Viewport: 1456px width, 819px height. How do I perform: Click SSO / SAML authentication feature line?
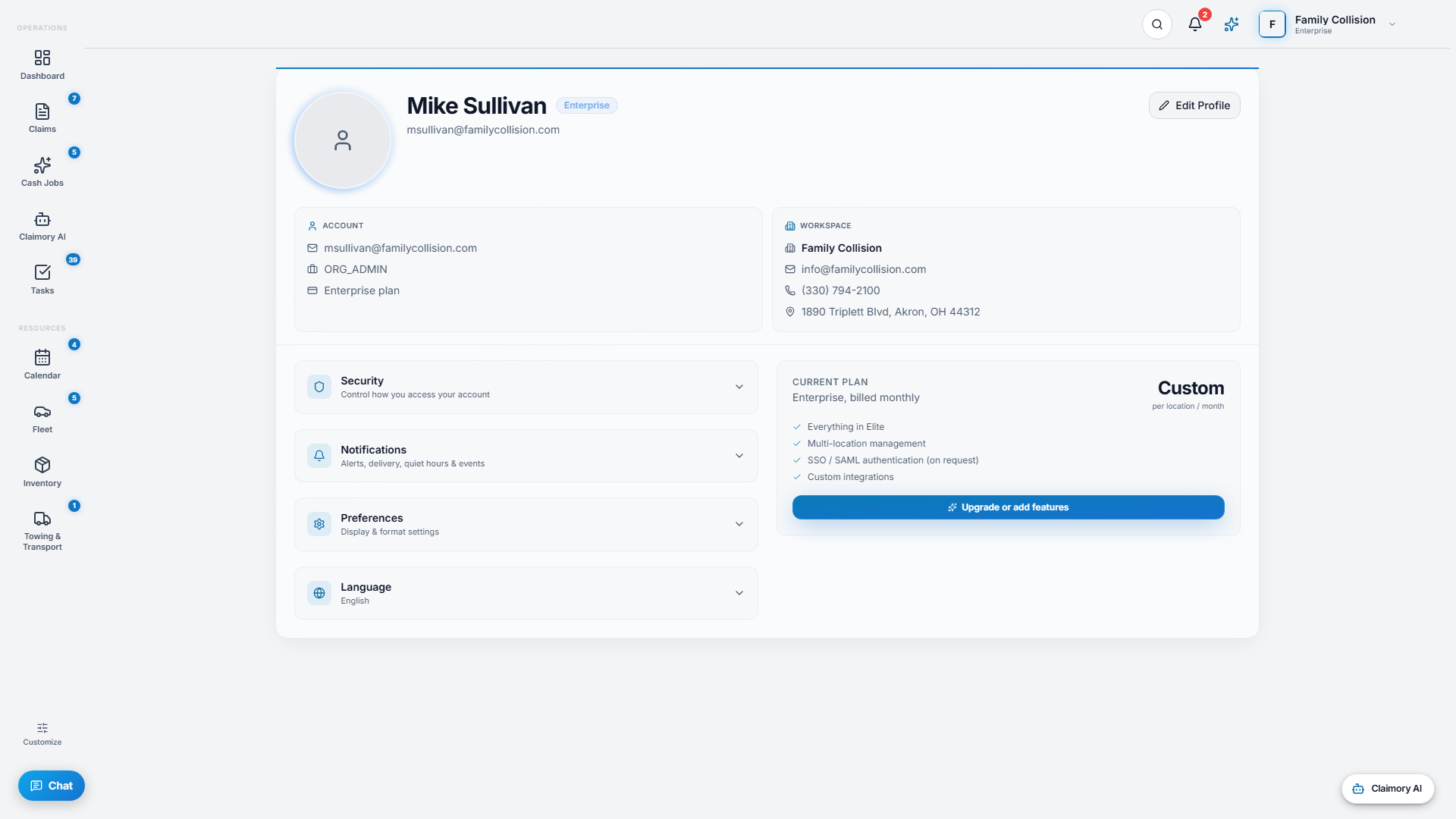pyautogui.click(x=893, y=460)
